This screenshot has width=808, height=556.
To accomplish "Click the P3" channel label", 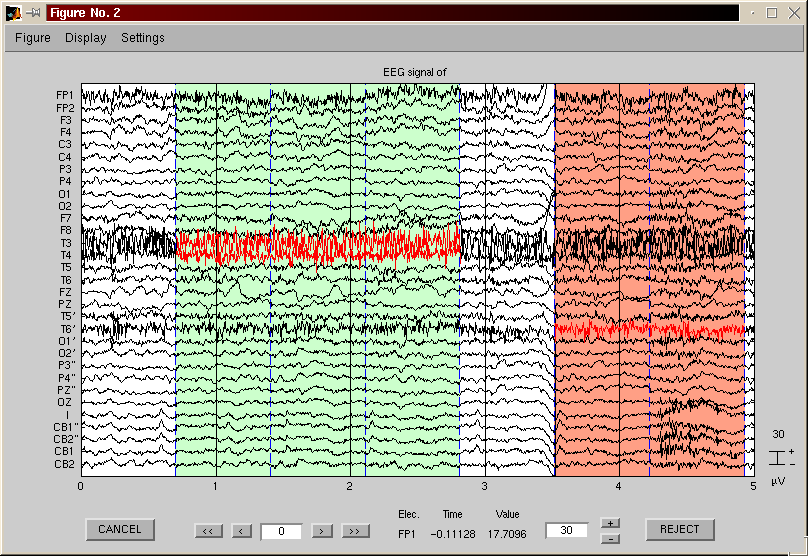I will click(66, 365).
